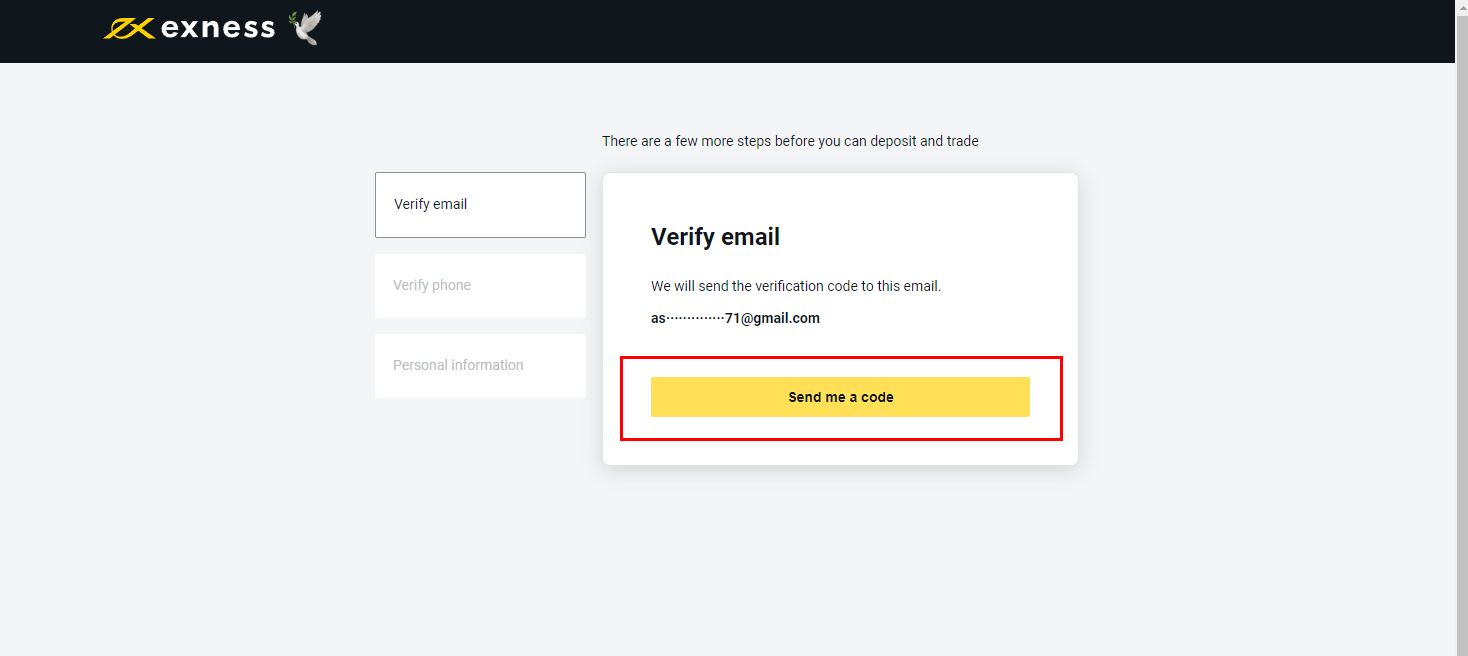Click the masked gmail address
The height and width of the screenshot is (656, 1468).
pyautogui.click(x=735, y=319)
